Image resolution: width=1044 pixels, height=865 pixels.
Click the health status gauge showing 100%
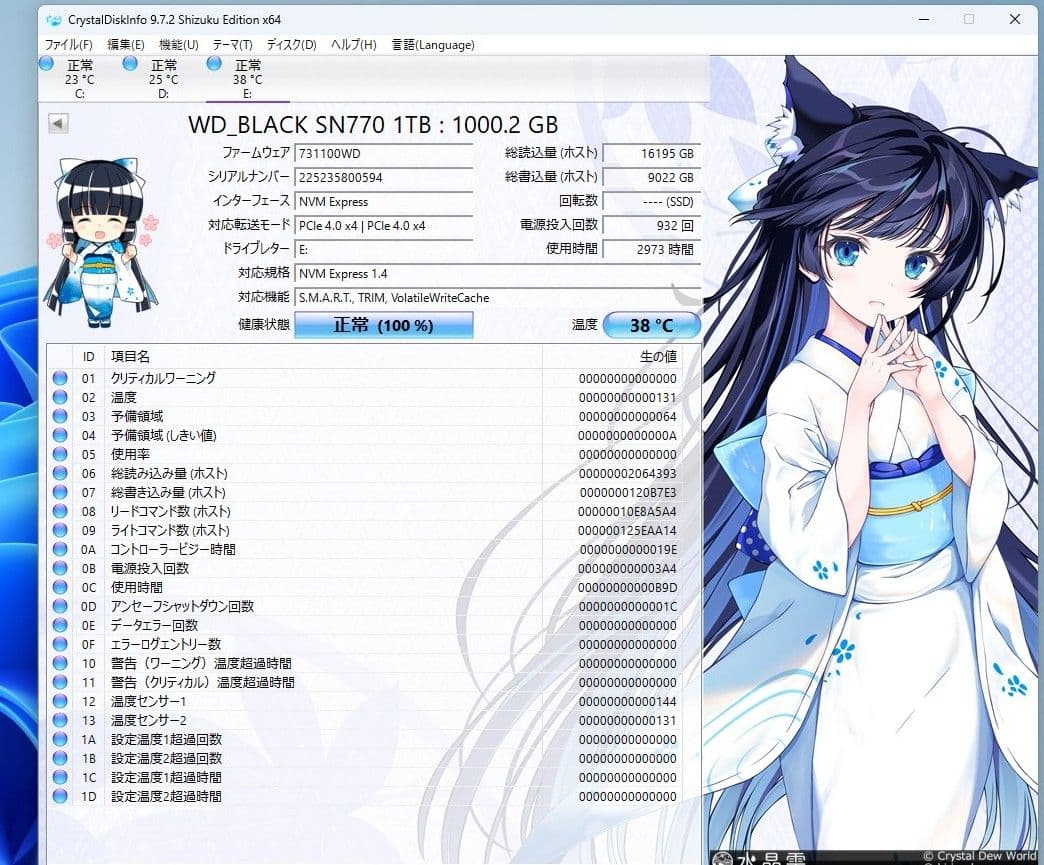(x=383, y=325)
